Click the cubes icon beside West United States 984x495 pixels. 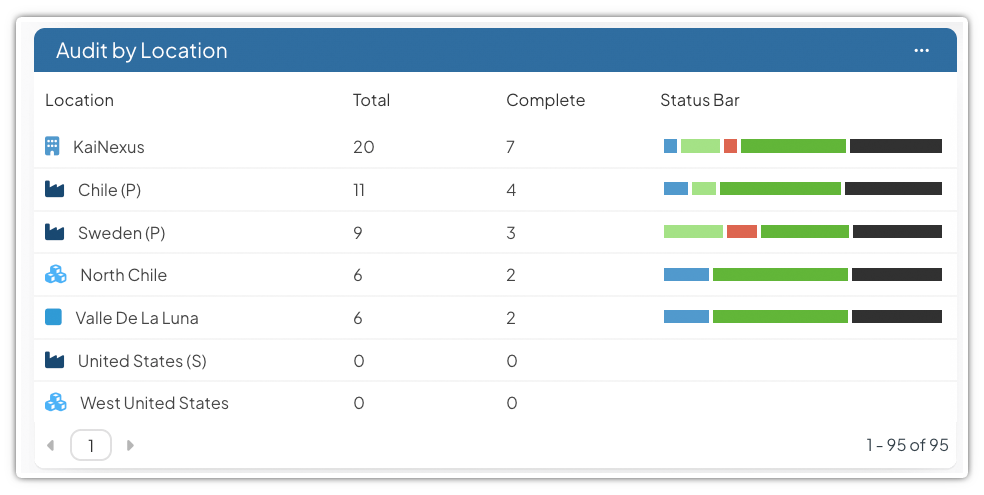55,403
